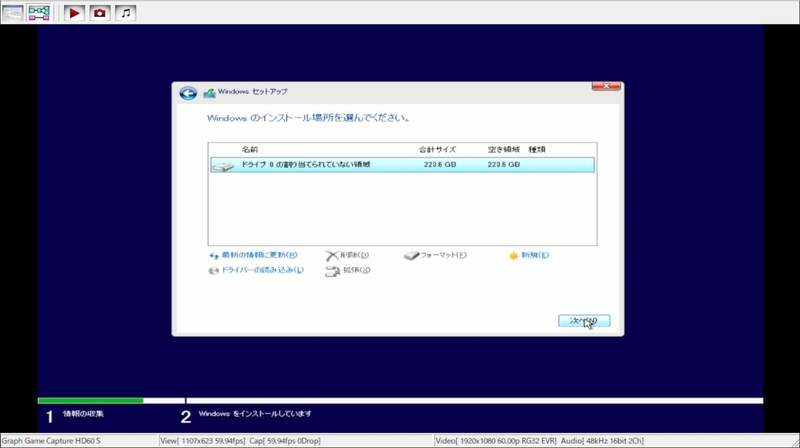This screenshot has width=800, height=448.
Task: Close the Windows セットアップ dialog
Action: pos(606,86)
